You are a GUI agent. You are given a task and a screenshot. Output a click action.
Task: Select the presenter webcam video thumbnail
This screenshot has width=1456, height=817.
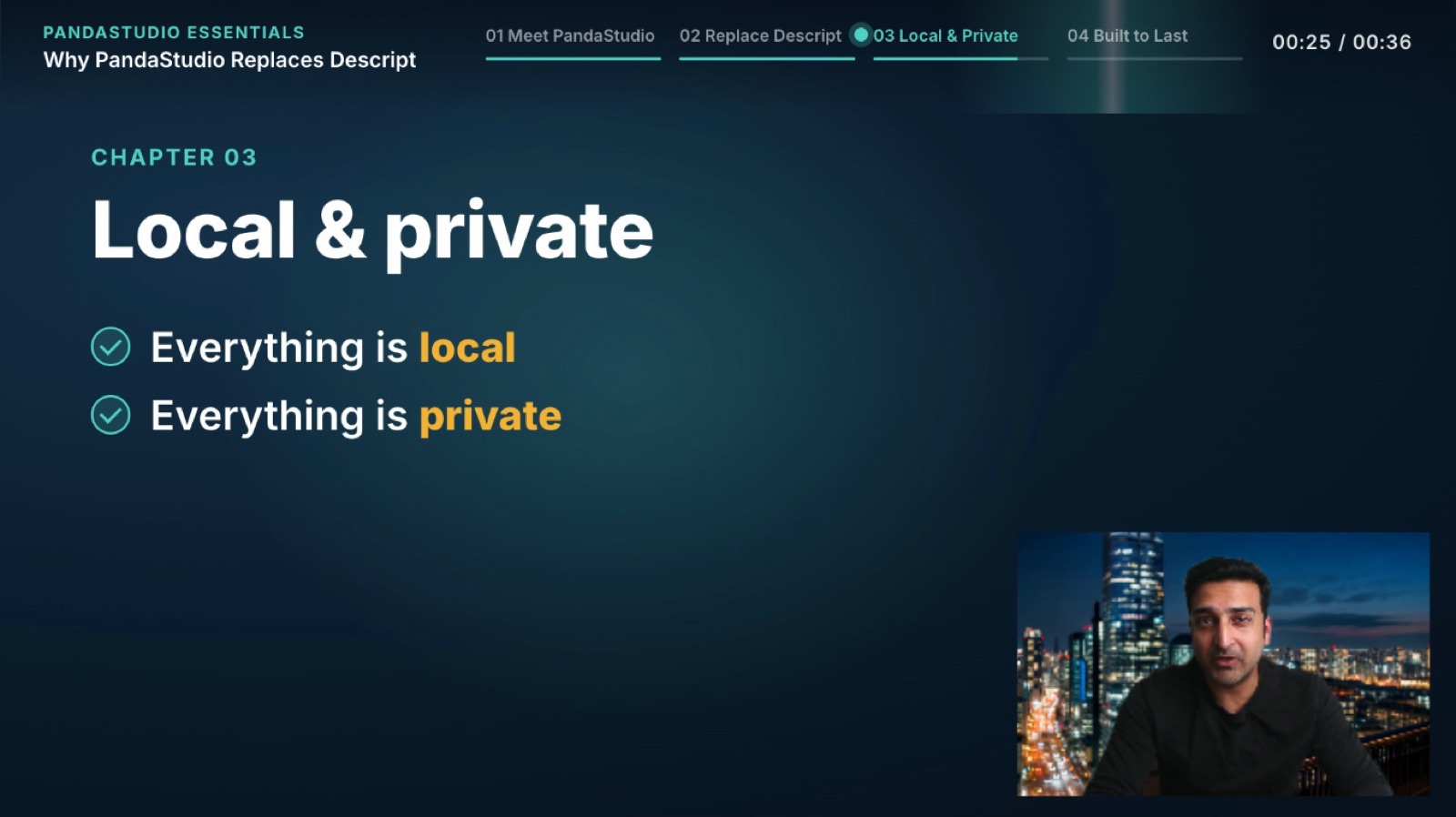tap(1223, 664)
